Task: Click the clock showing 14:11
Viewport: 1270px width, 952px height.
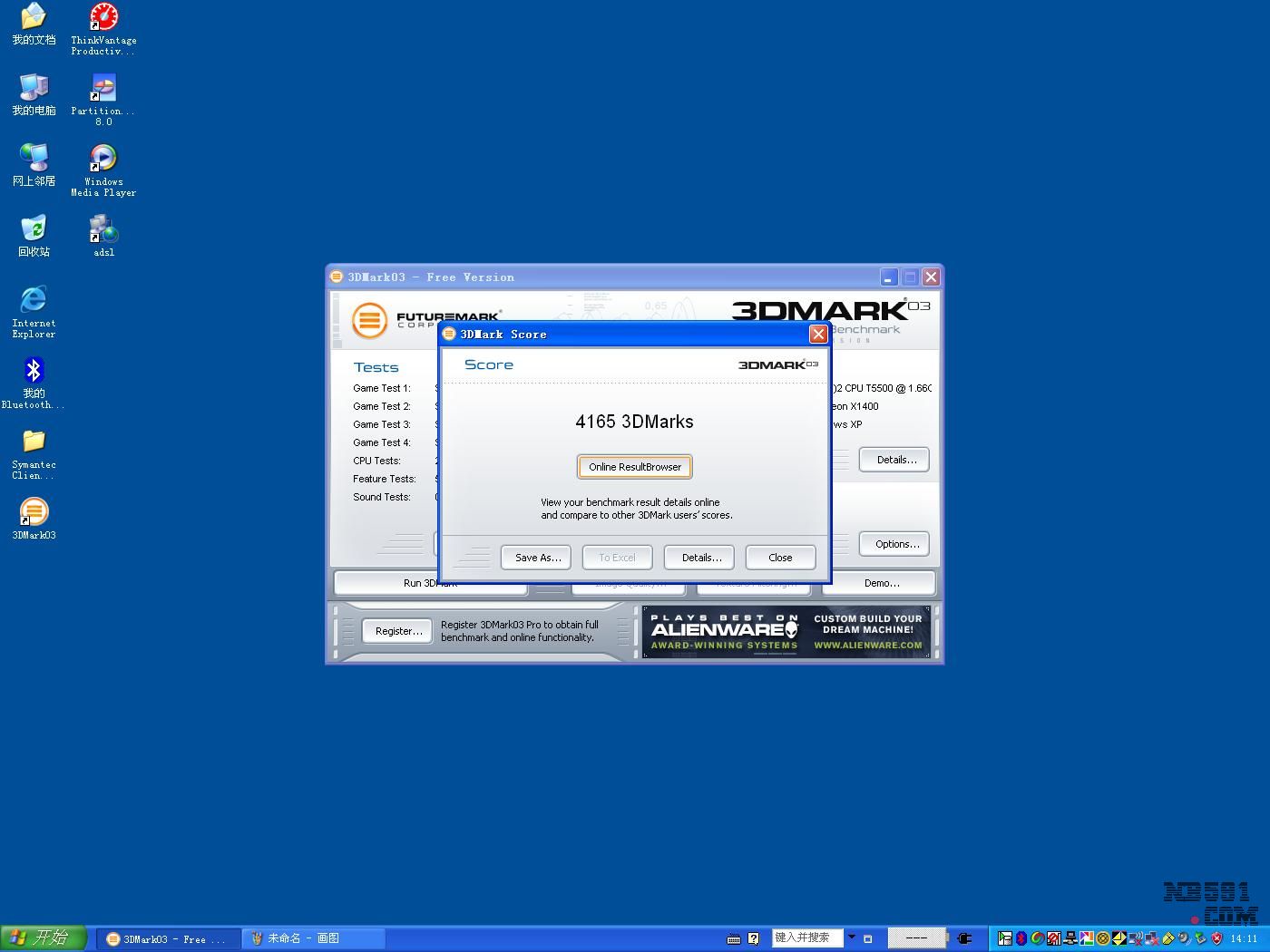Action: click(x=1244, y=939)
